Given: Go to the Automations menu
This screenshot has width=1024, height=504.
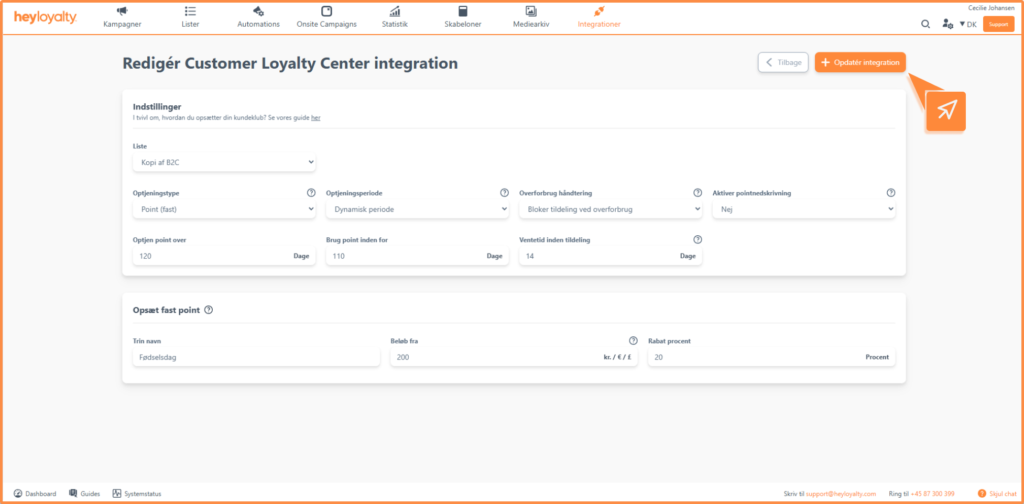Looking at the screenshot, I should click(x=258, y=24).
